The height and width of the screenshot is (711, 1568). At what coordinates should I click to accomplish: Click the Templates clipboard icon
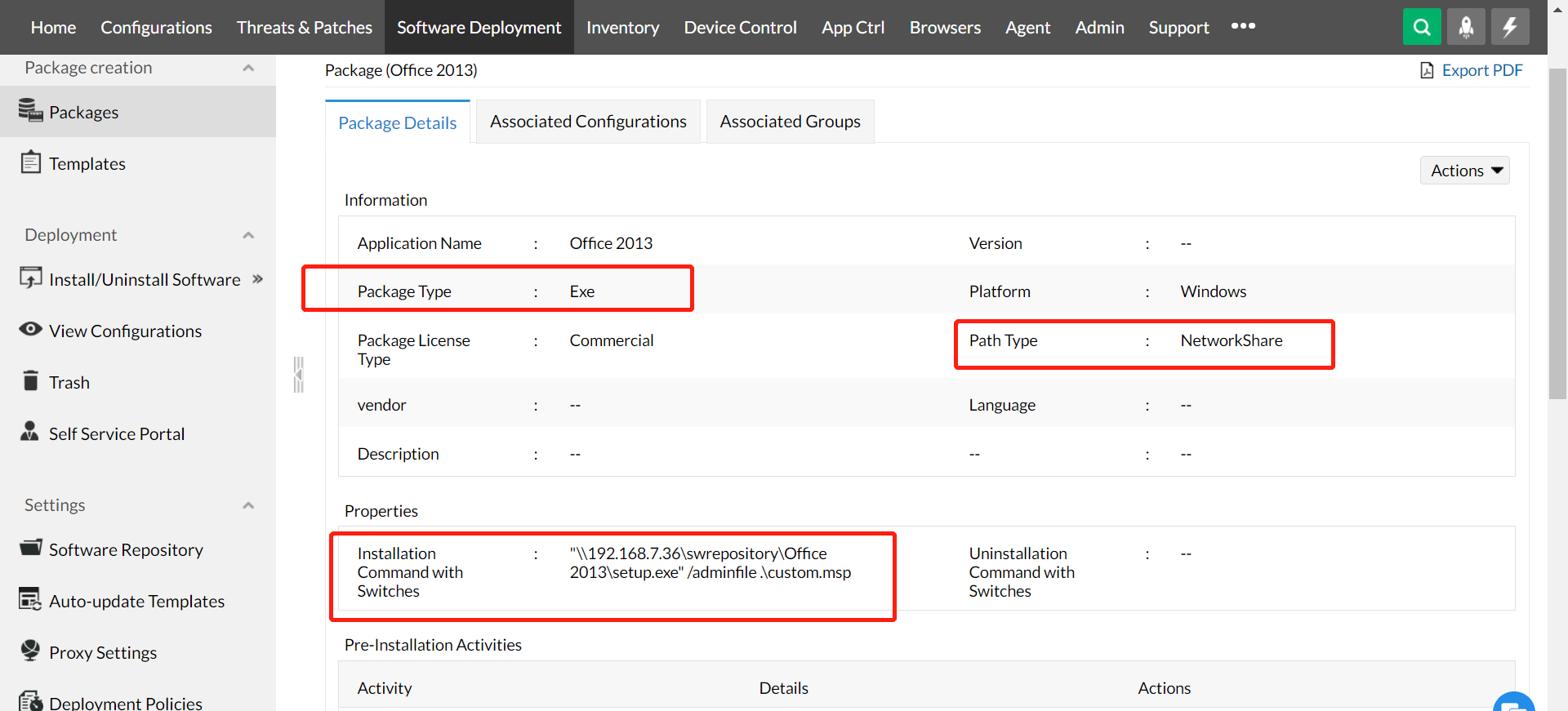coord(30,162)
